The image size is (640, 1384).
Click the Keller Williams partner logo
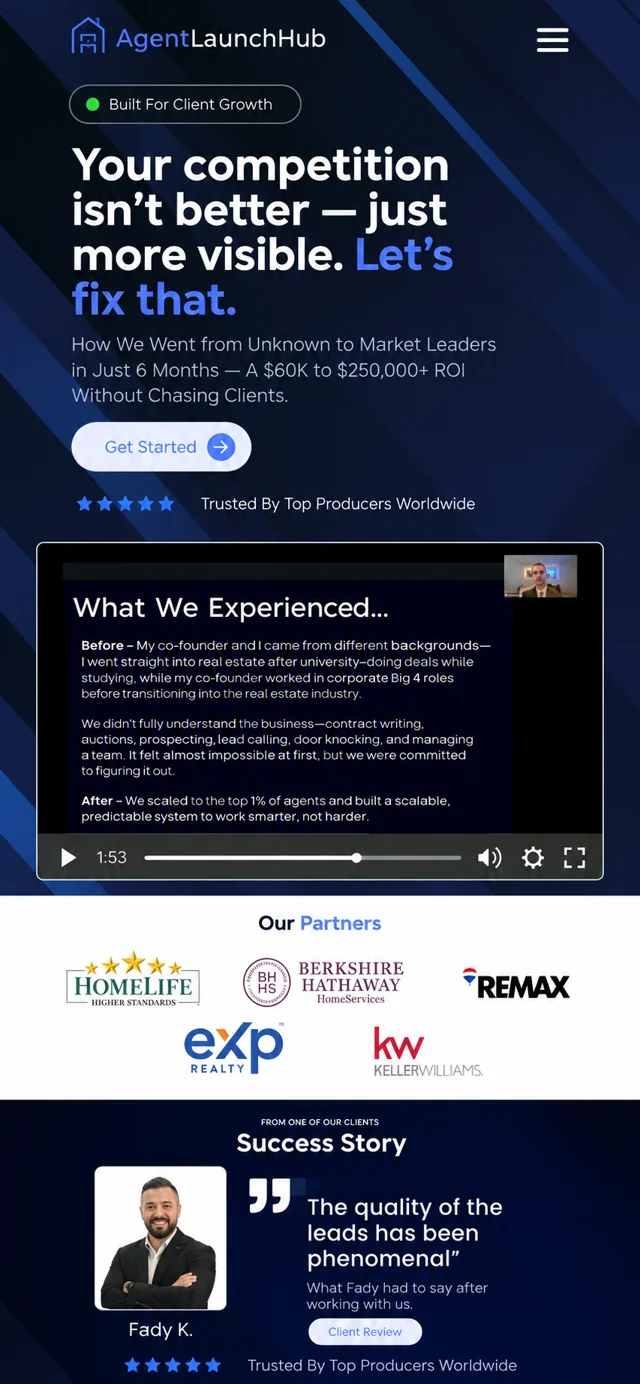428,1052
